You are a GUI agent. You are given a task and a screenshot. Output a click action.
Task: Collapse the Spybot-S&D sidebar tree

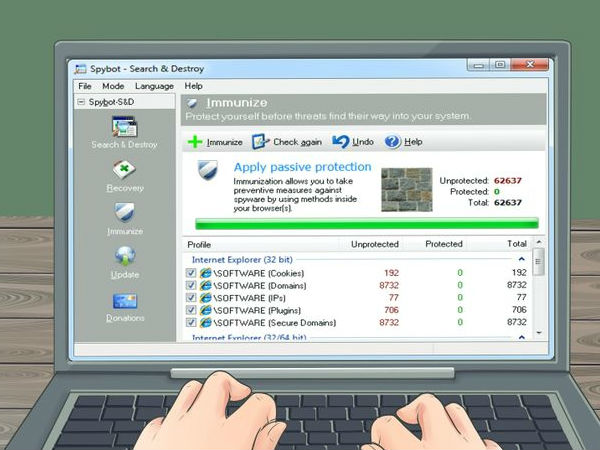point(81,102)
